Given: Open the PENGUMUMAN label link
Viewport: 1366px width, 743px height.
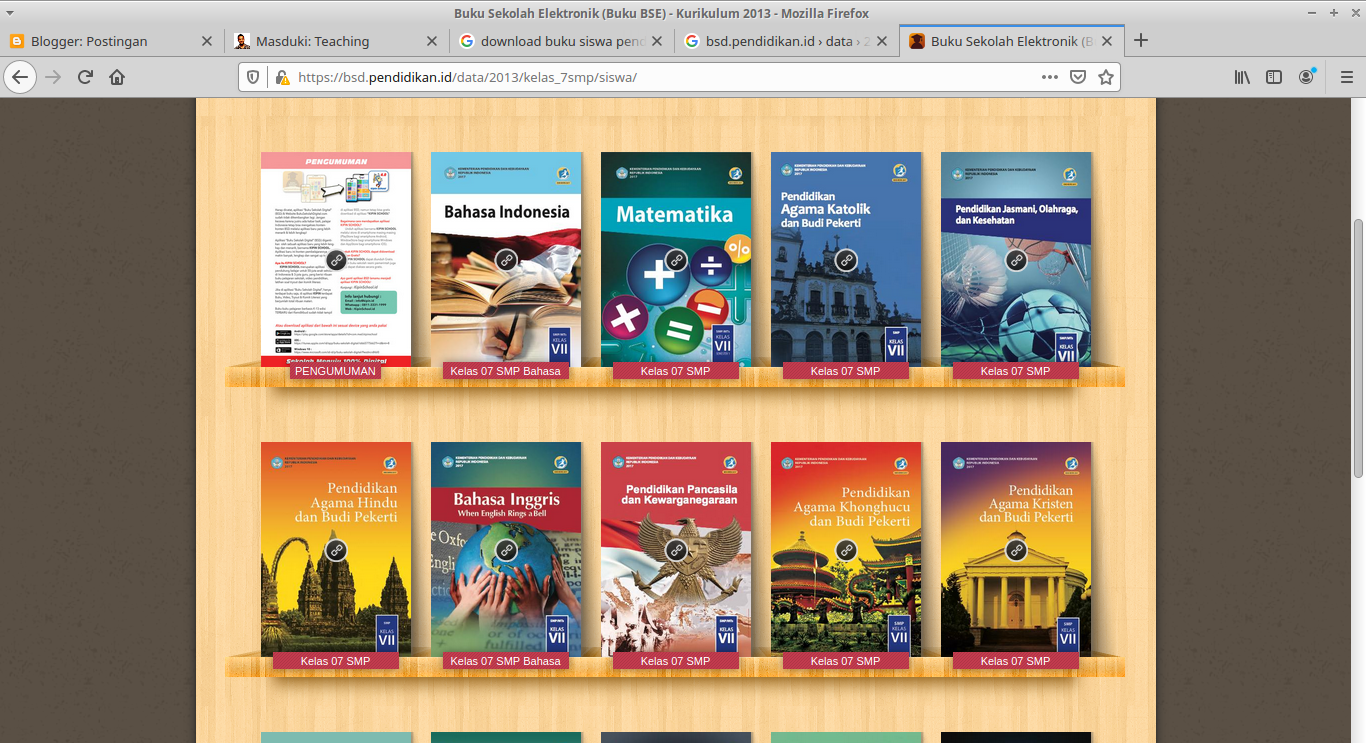Looking at the screenshot, I should (336, 371).
